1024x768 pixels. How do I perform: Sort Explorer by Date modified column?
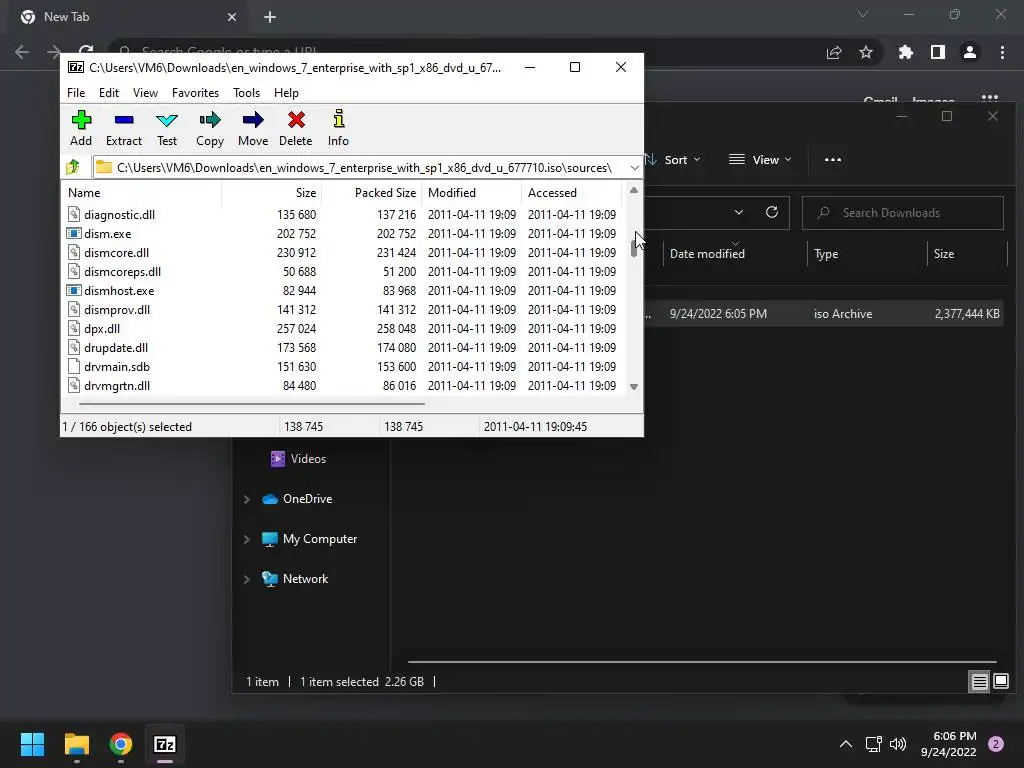735,253
